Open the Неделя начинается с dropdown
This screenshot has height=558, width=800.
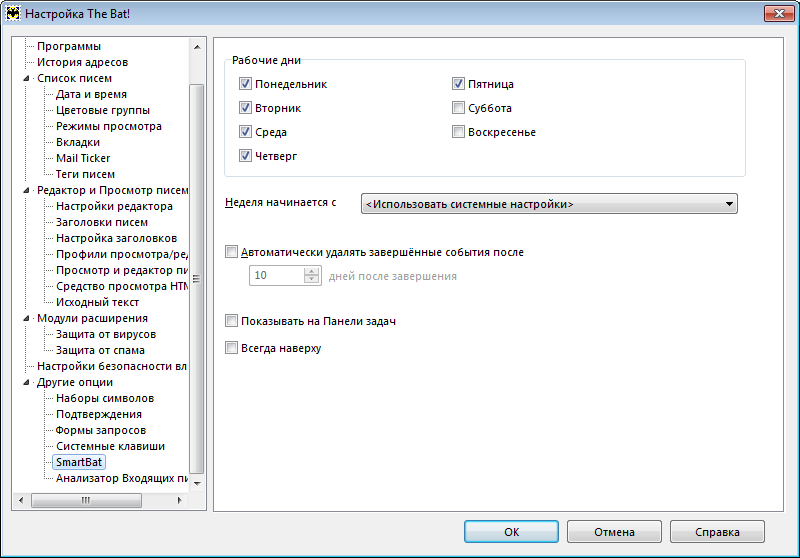click(549, 204)
